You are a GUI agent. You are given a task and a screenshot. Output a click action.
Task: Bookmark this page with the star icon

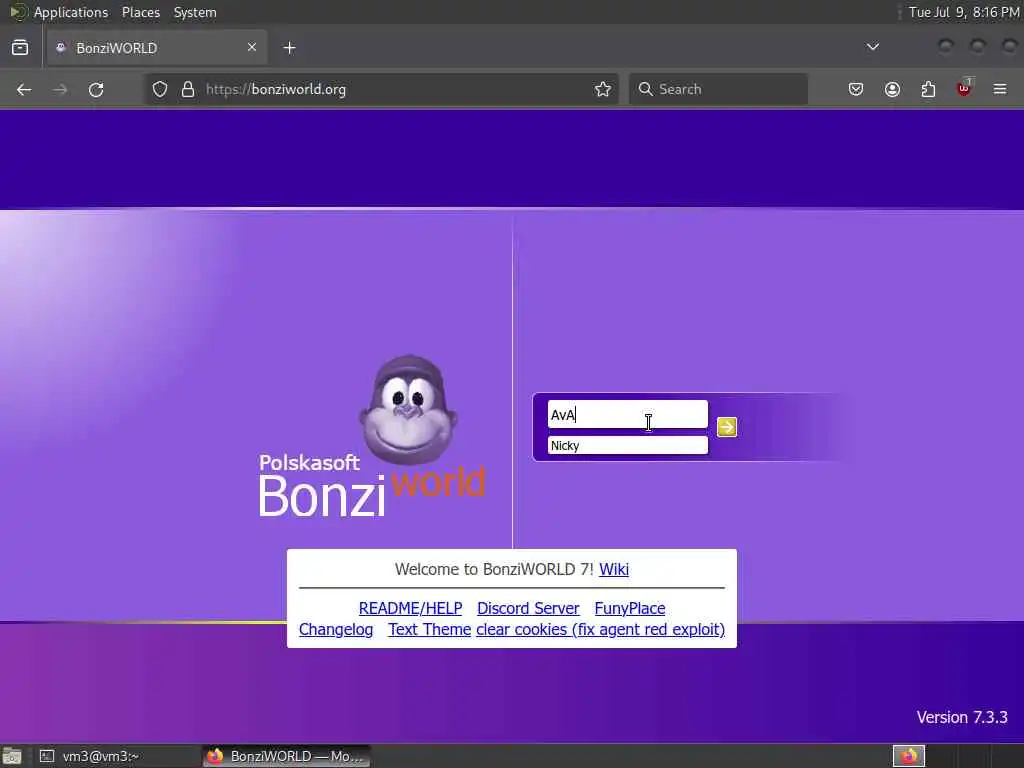(x=603, y=89)
